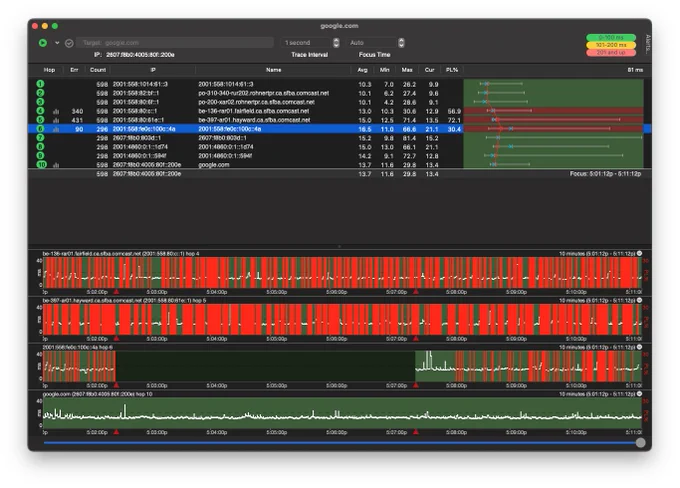Select be-397-ar01.hayward.ca.sfba.comcast.net name
The width and height of the screenshot is (680, 488).
point(254,120)
